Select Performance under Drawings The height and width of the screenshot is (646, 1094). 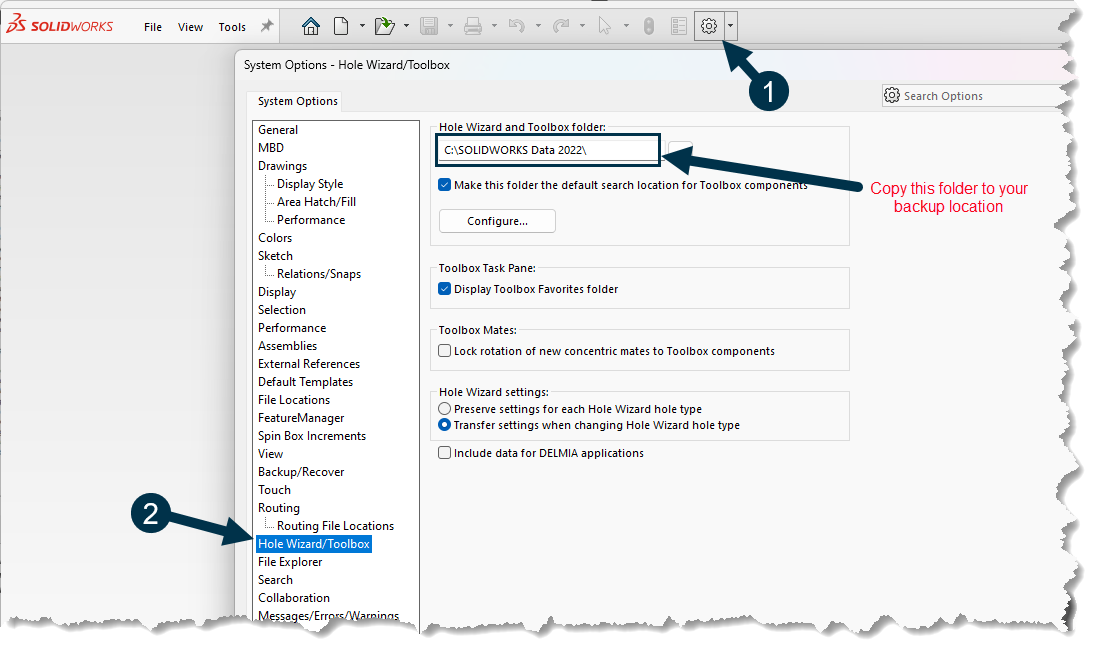coord(310,220)
